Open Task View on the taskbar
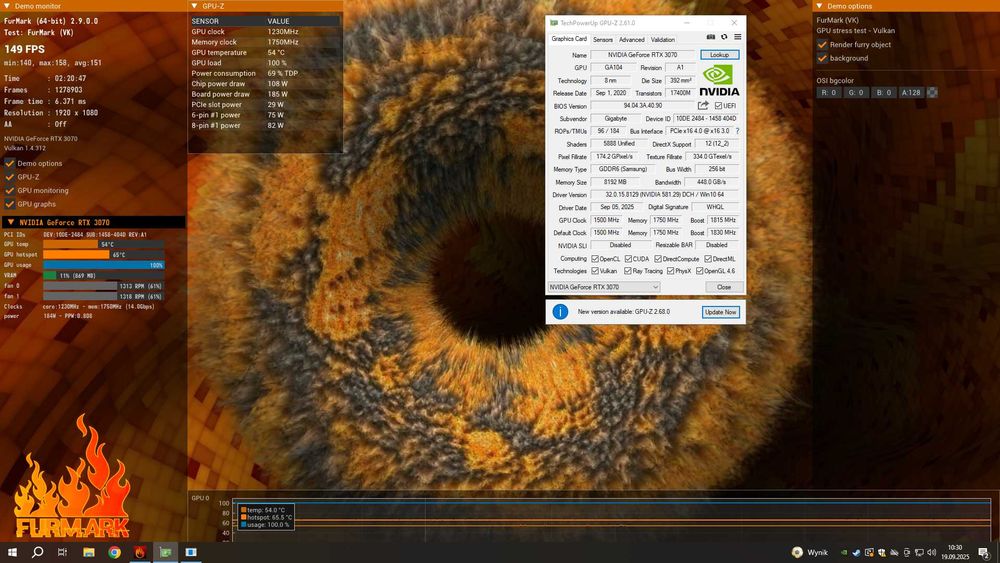Viewport: 1000px width, 563px height. (62, 552)
